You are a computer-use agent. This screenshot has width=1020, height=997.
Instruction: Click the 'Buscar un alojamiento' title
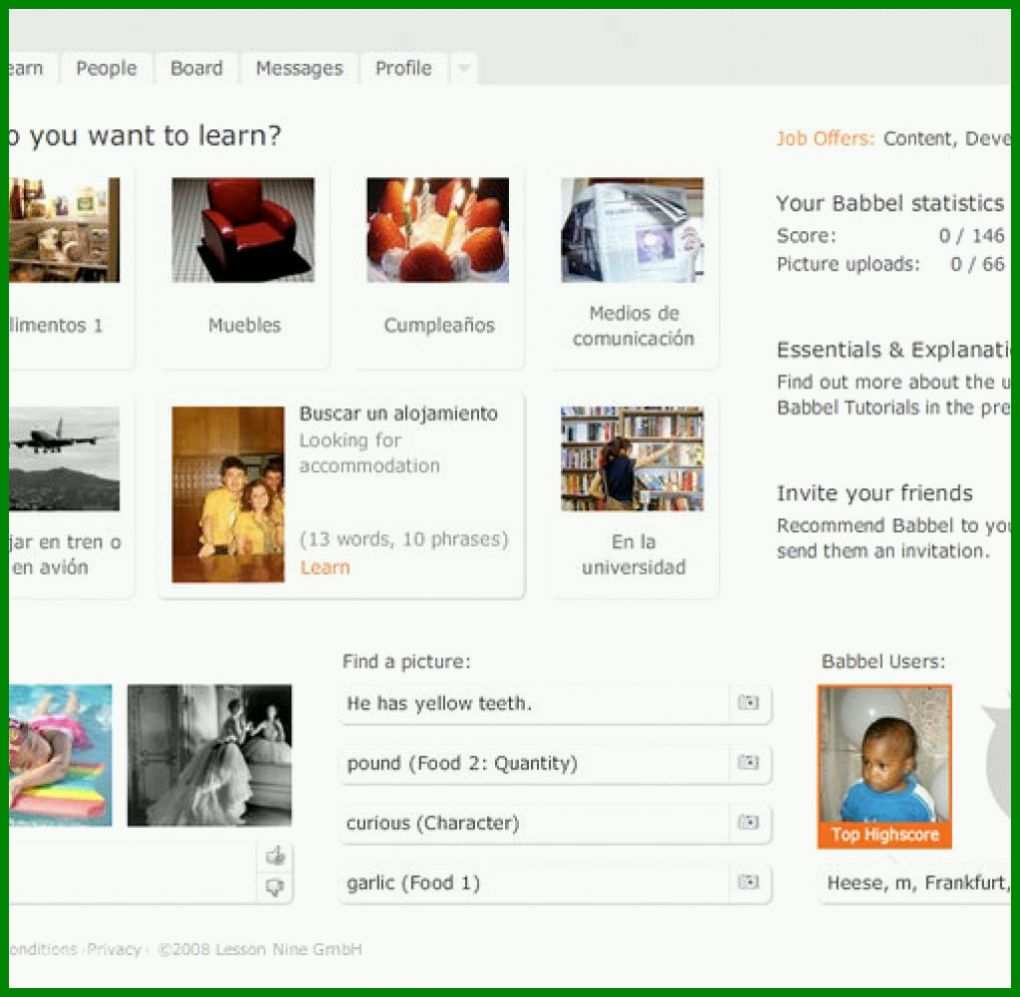pyautogui.click(x=398, y=414)
